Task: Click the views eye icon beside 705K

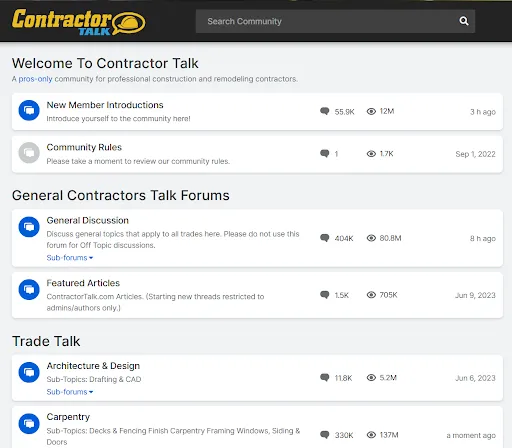Action: pos(371,295)
